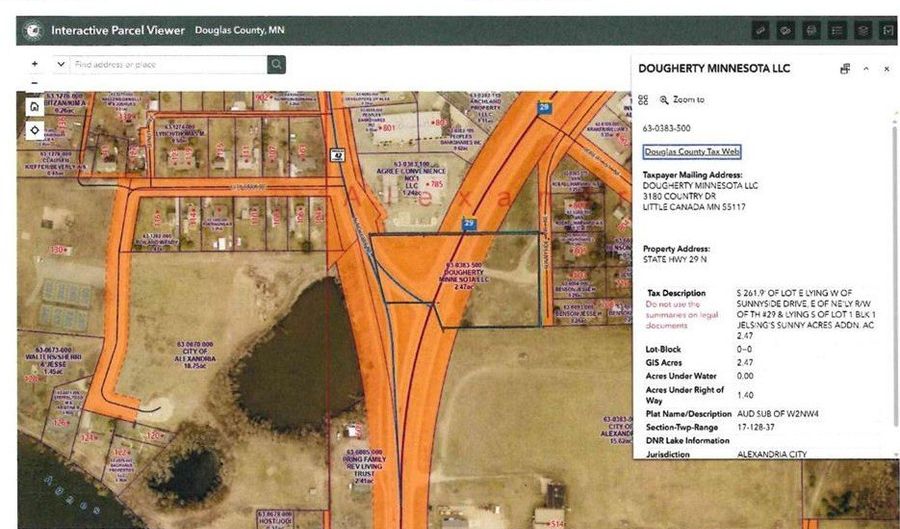Zoom in with the plus button
Viewport: 900px width, 529px height.
pos(34,64)
